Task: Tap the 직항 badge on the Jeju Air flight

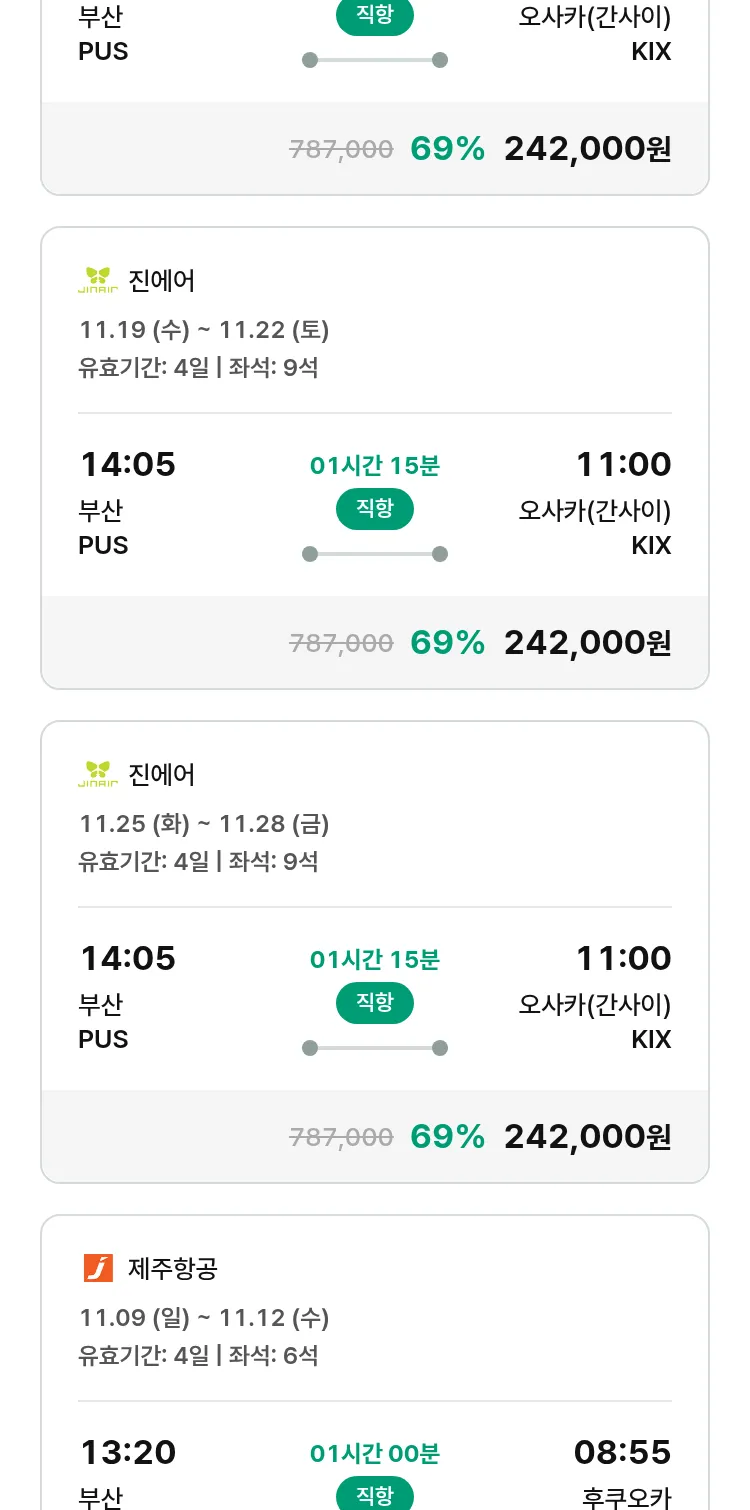Action: click(x=375, y=1495)
